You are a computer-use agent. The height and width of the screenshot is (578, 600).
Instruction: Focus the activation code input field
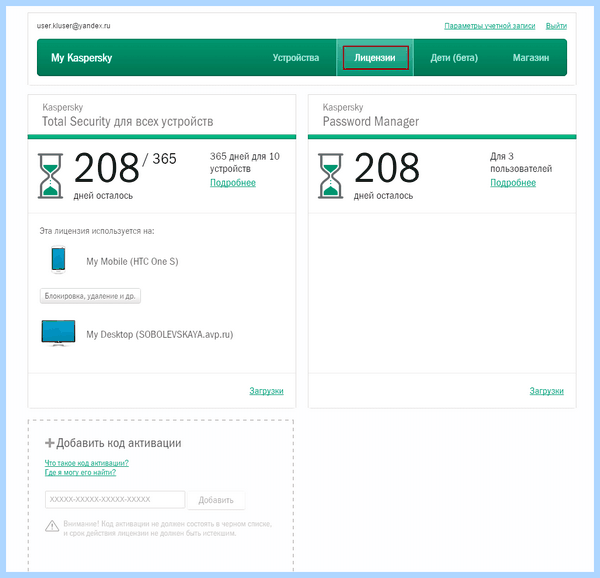point(115,500)
